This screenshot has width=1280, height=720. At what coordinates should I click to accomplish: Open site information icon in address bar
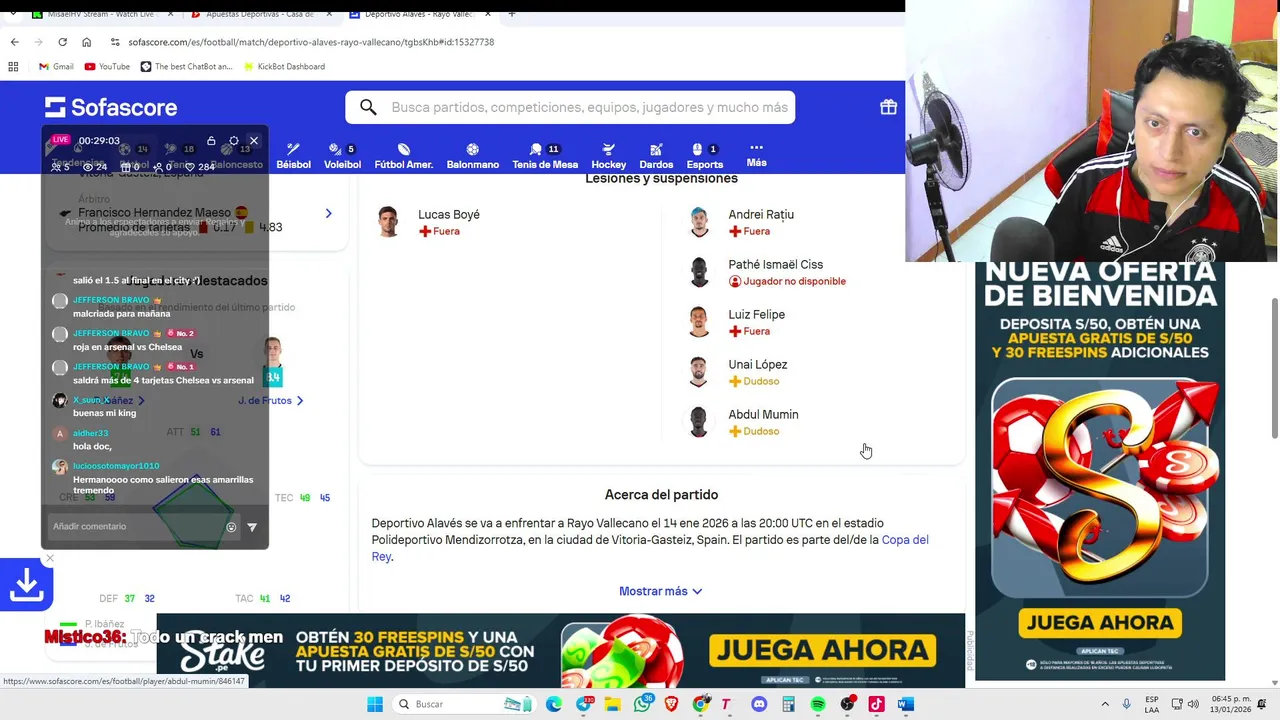(115, 42)
